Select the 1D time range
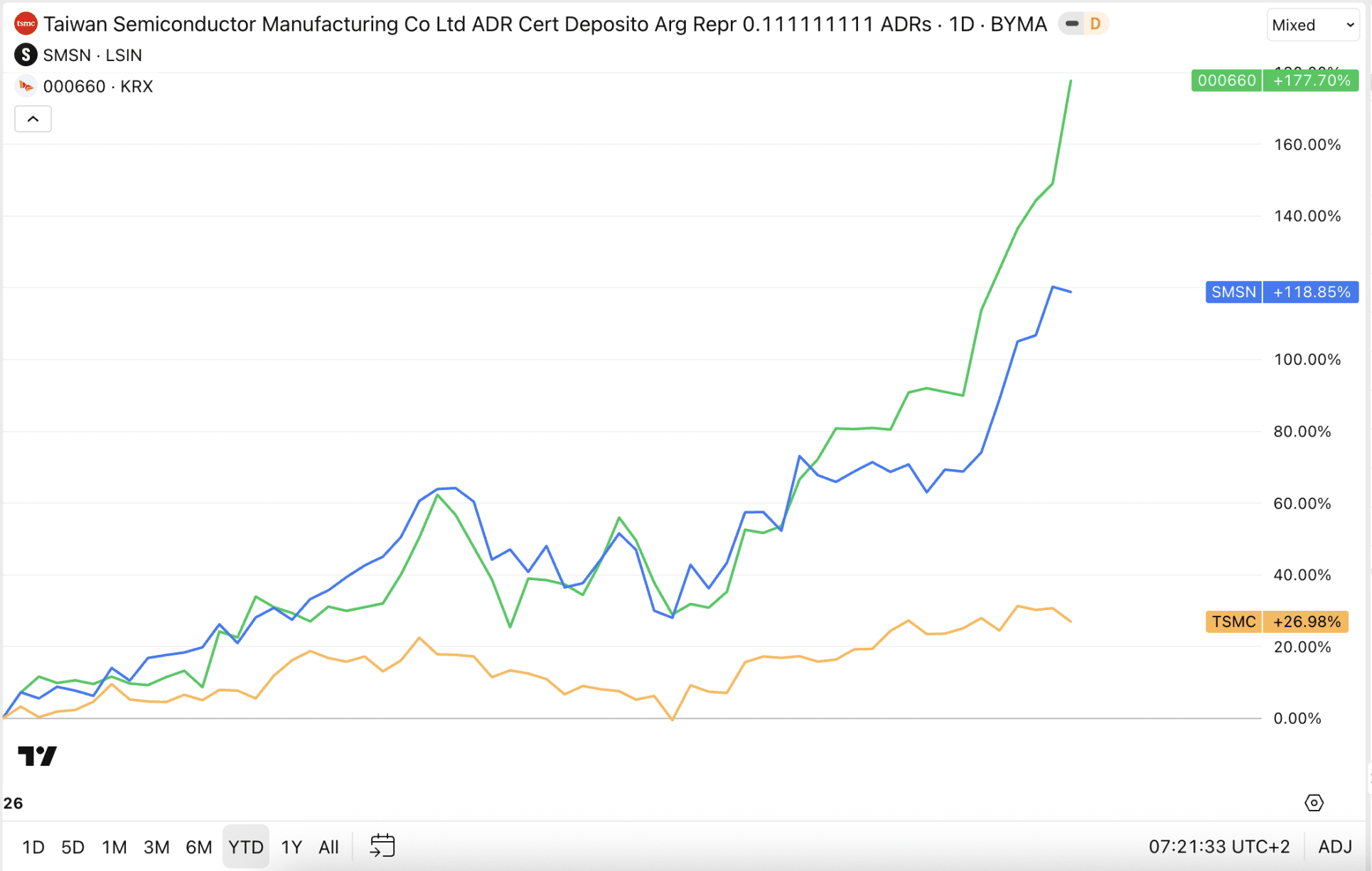 (33, 847)
